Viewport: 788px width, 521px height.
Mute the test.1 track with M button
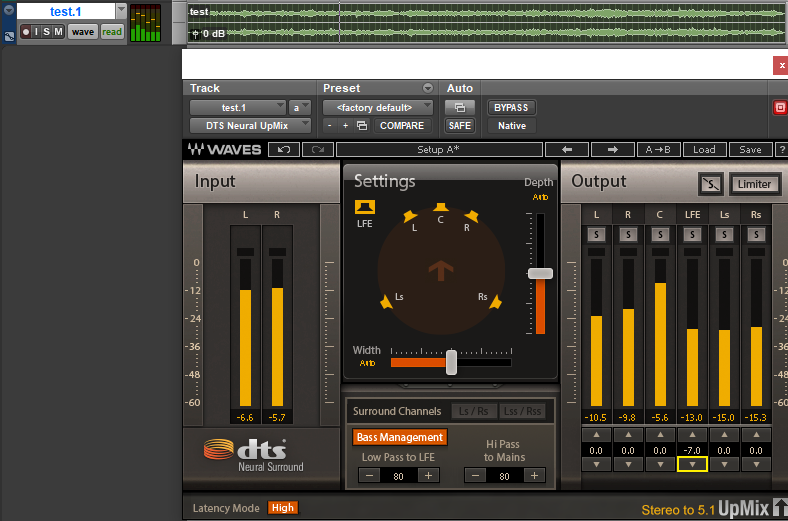click(x=58, y=32)
